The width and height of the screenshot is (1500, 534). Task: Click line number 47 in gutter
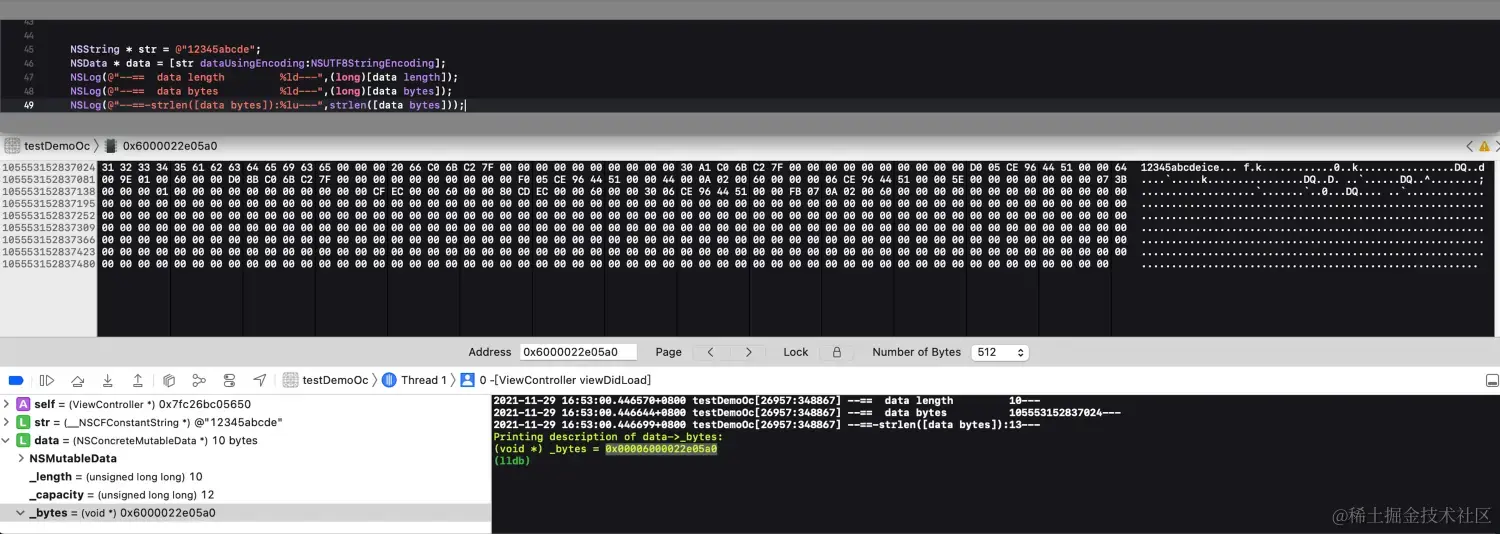point(29,77)
